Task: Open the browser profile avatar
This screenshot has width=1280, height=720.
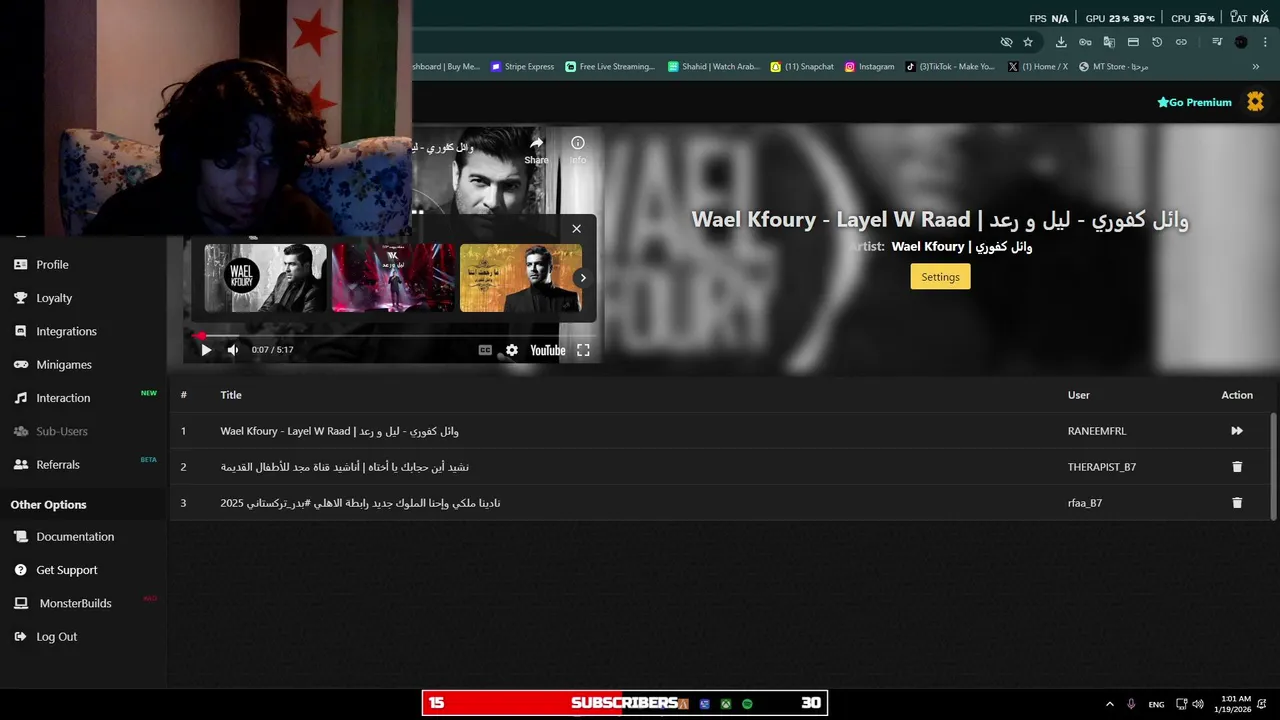Action: click(1241, 42)
